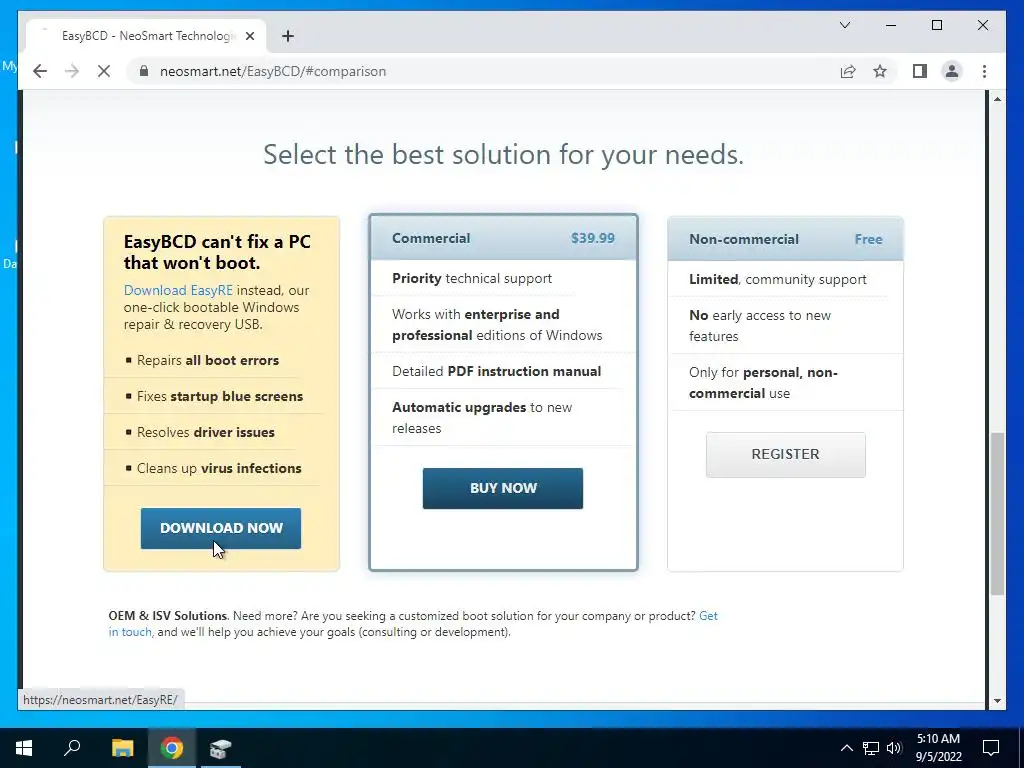
Task: Click the Commercial plan header
Action: (x=503, y=238)
